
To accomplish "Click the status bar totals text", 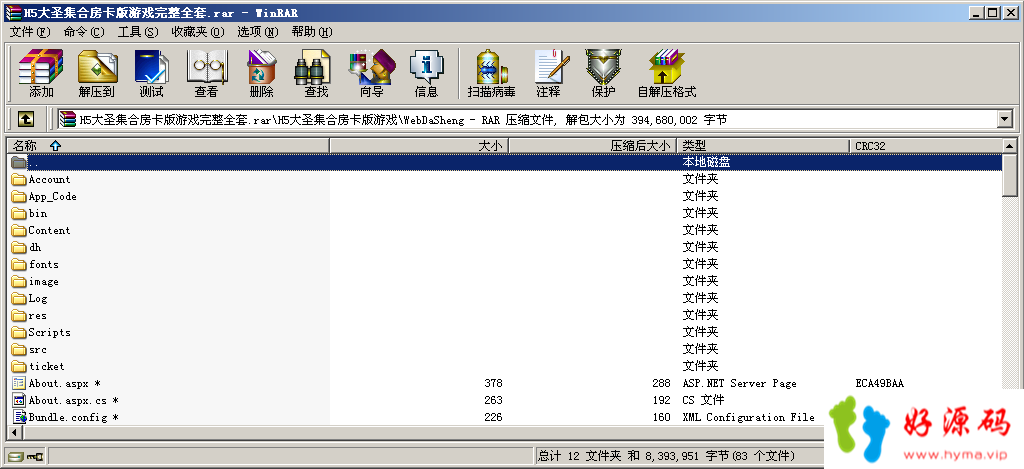I will (x=666, y=456).
